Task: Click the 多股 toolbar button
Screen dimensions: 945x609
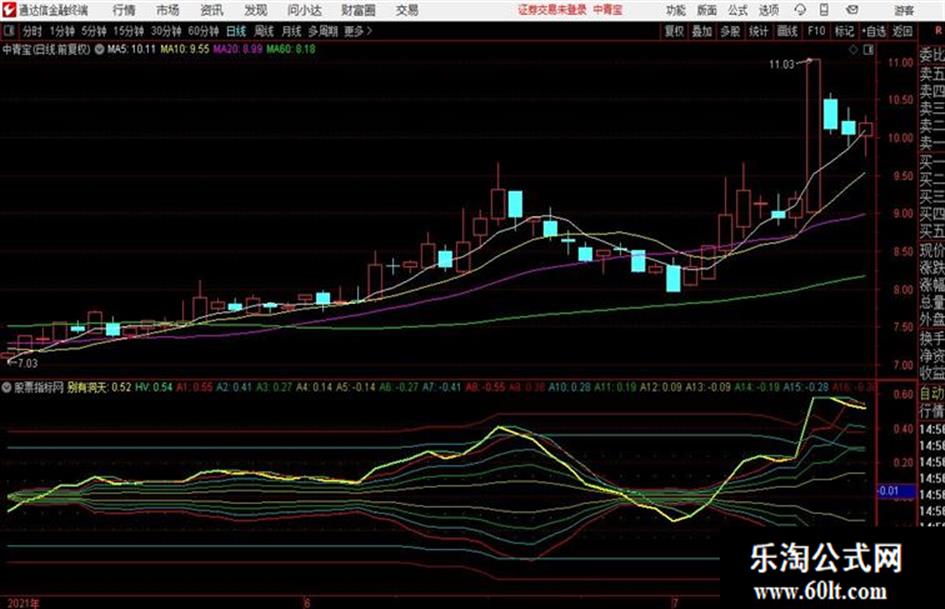Action: pyautogui.click(x=730, y=31)
